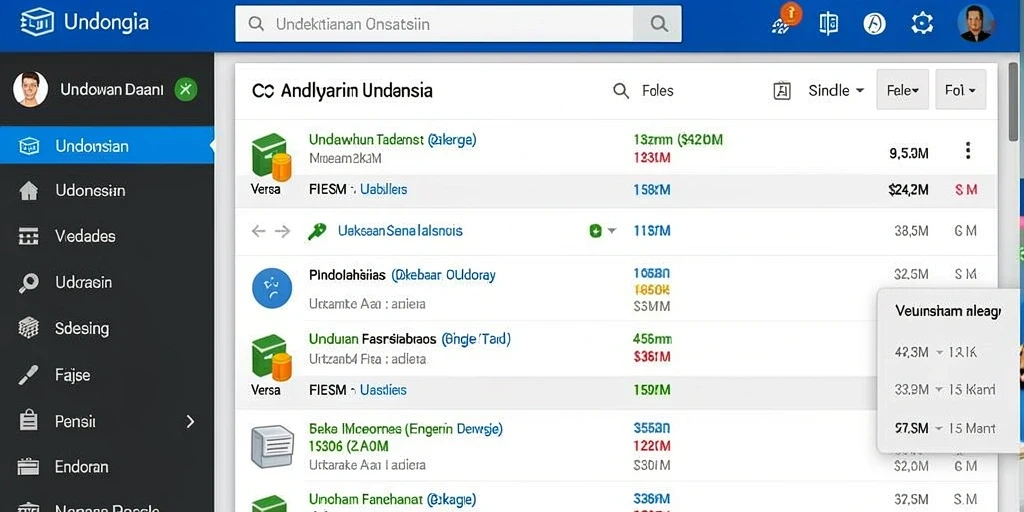Open the Sindle dropdown
Image resolution: width=1024 pixels, height=512 pixels.
click(836, 91)
